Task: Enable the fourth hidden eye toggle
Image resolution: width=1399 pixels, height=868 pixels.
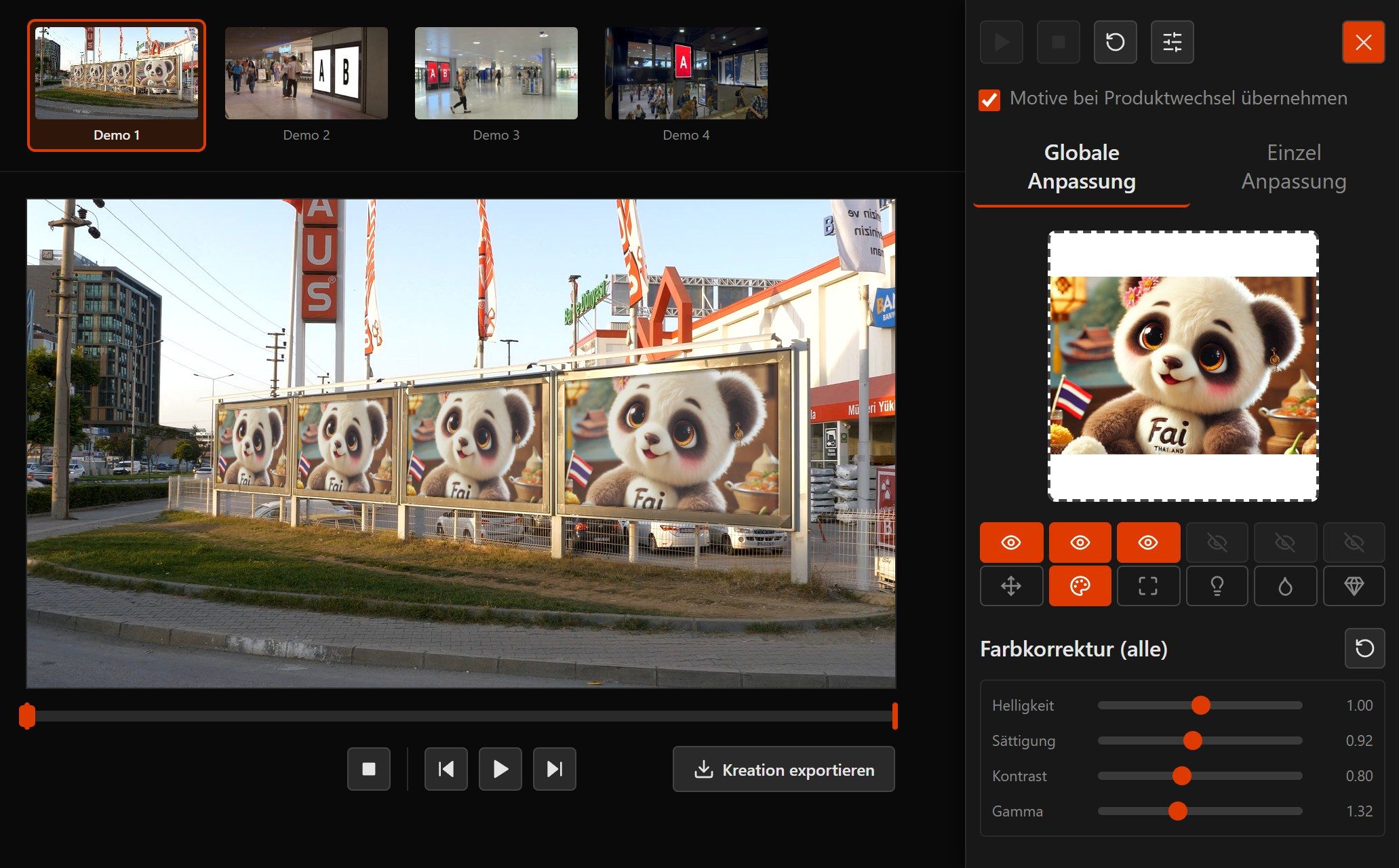Action: coord(1217,542)
